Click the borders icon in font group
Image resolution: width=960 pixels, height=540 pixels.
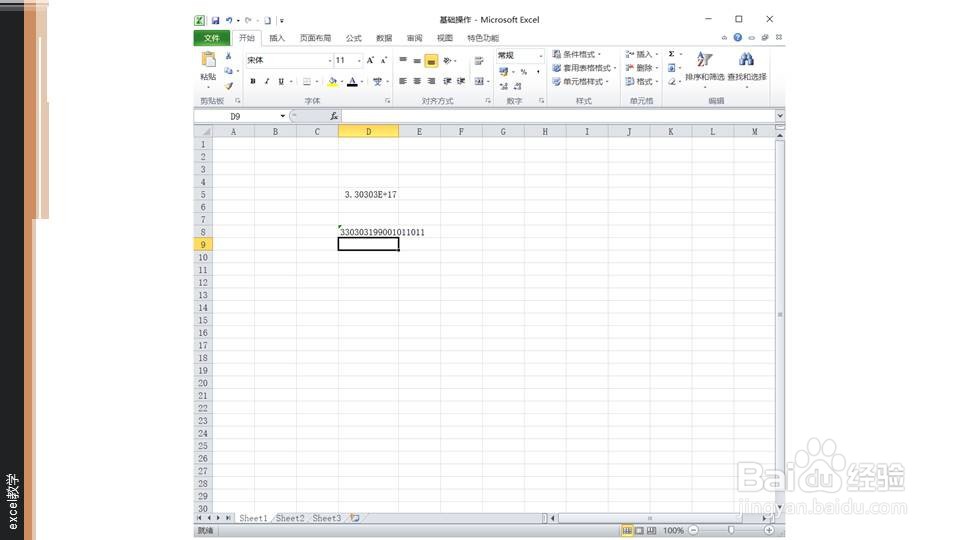pyautogui.click(x=307, y=81)
